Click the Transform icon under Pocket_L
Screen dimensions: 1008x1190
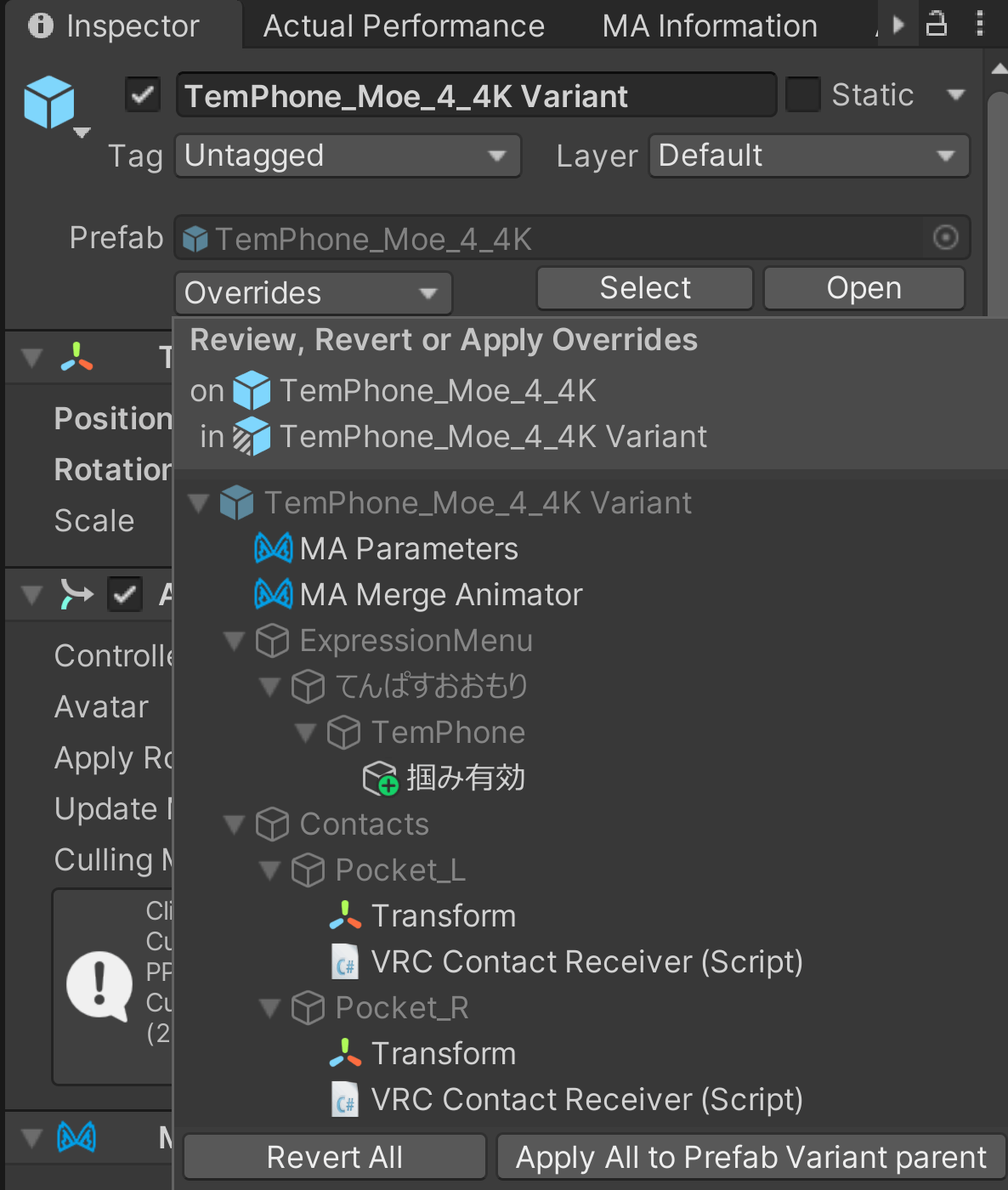(345, 915)
